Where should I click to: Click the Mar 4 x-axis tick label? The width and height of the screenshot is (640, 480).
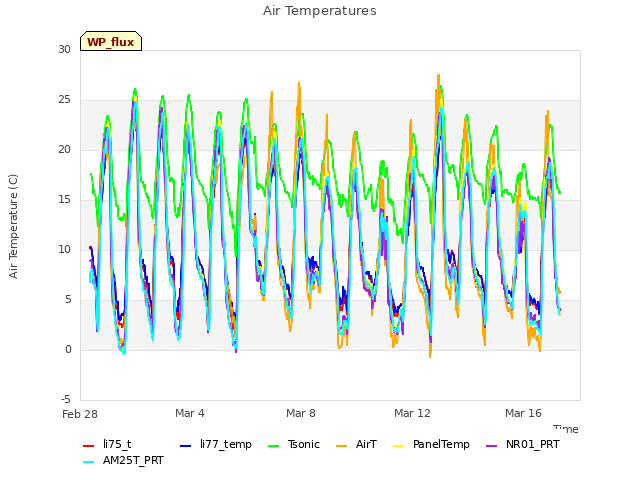click(x=190, y=413)
